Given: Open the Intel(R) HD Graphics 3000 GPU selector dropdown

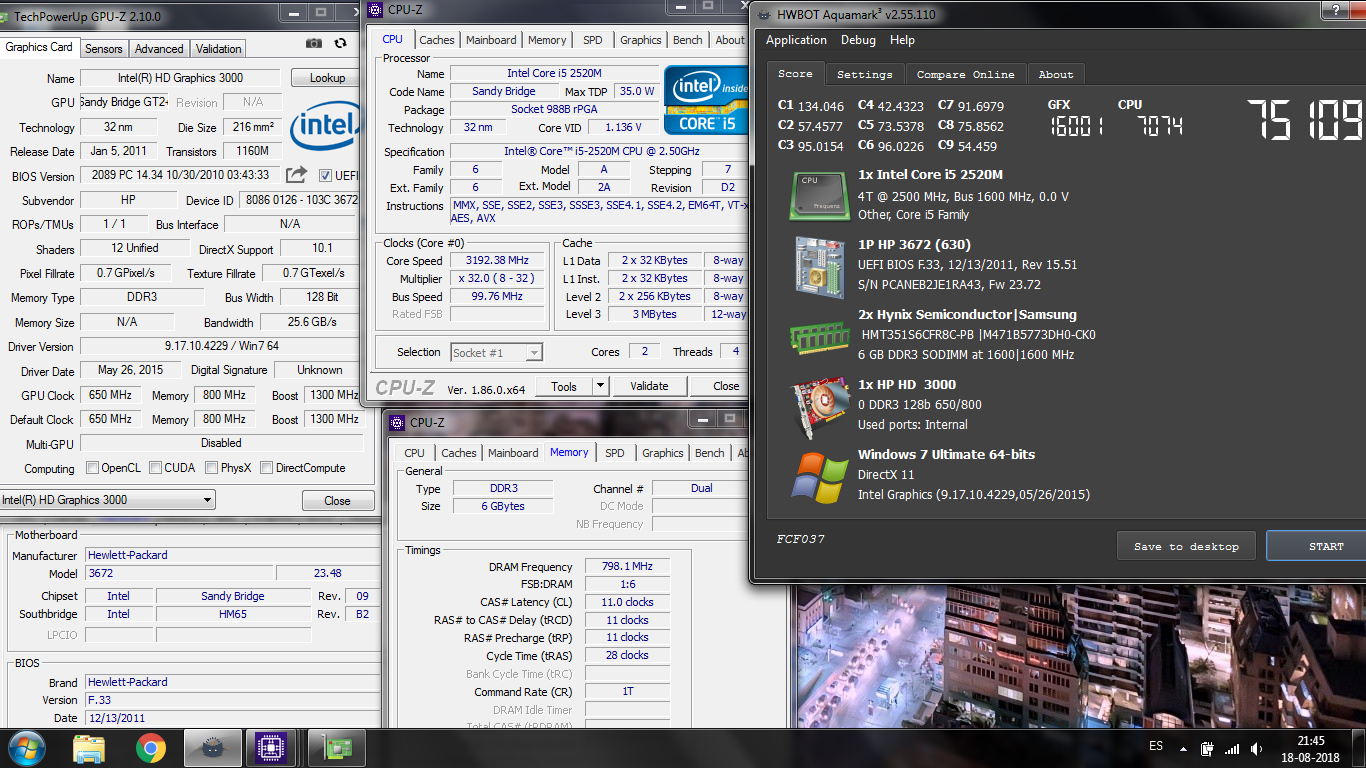Looking at the screenshot, I should coord(107,500).
